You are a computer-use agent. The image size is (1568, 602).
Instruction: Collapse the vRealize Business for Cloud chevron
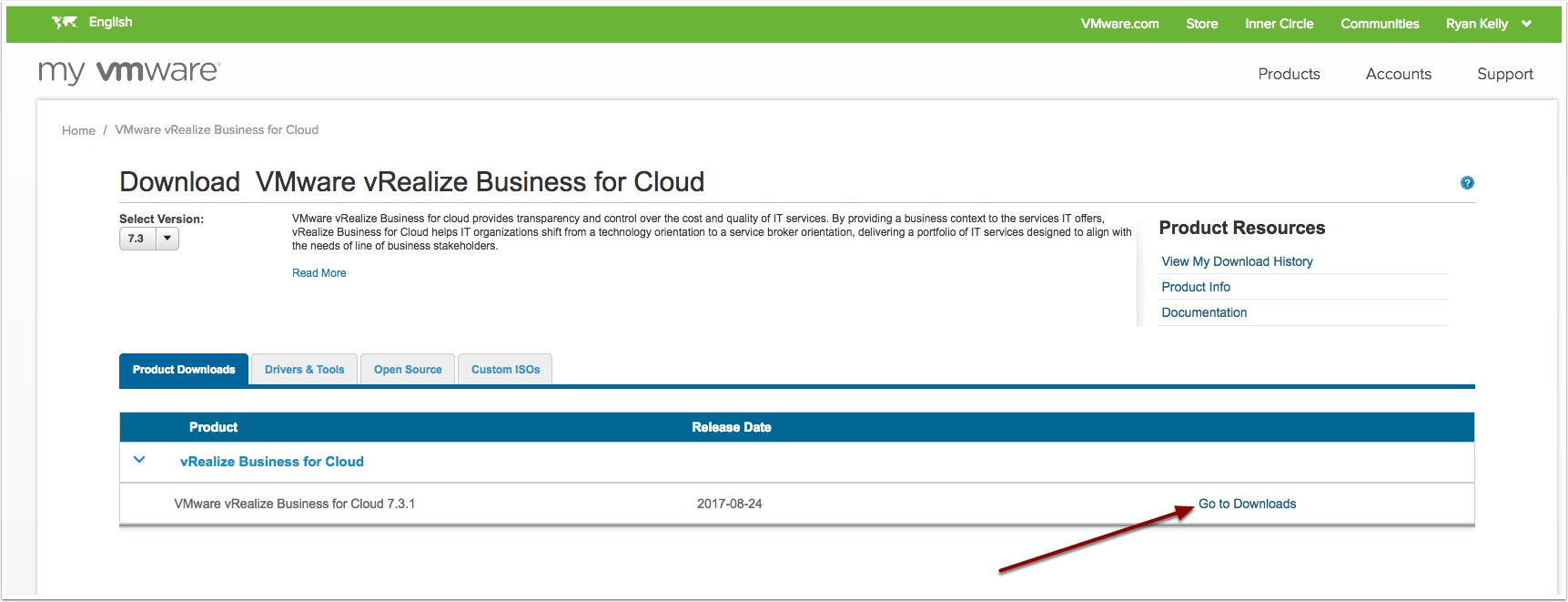(x=139, y=460)
